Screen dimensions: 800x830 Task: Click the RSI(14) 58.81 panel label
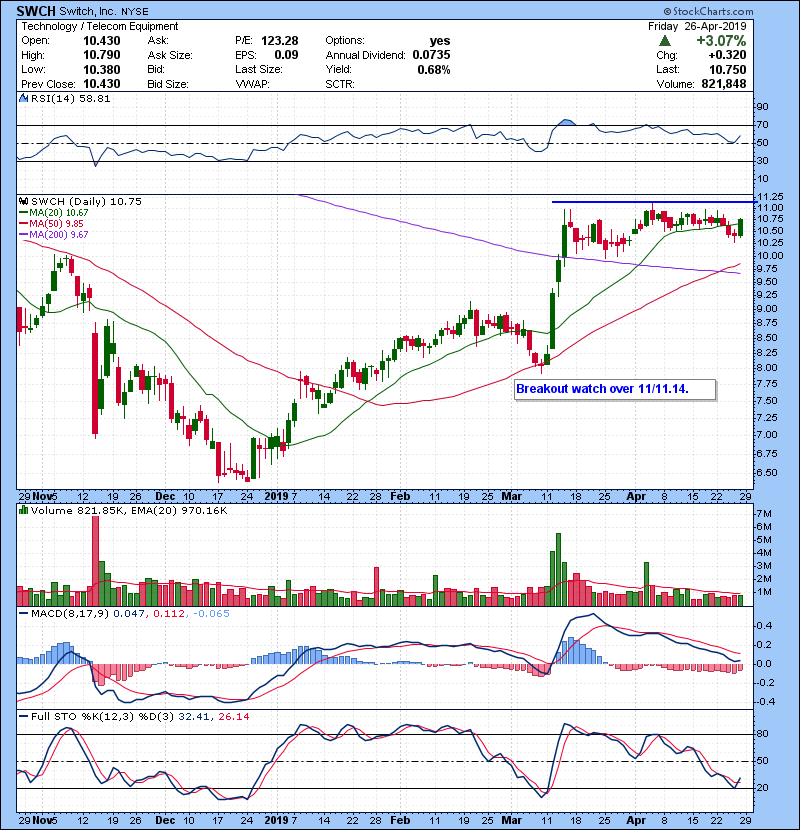pyautogui.click(x=70, y=98)
